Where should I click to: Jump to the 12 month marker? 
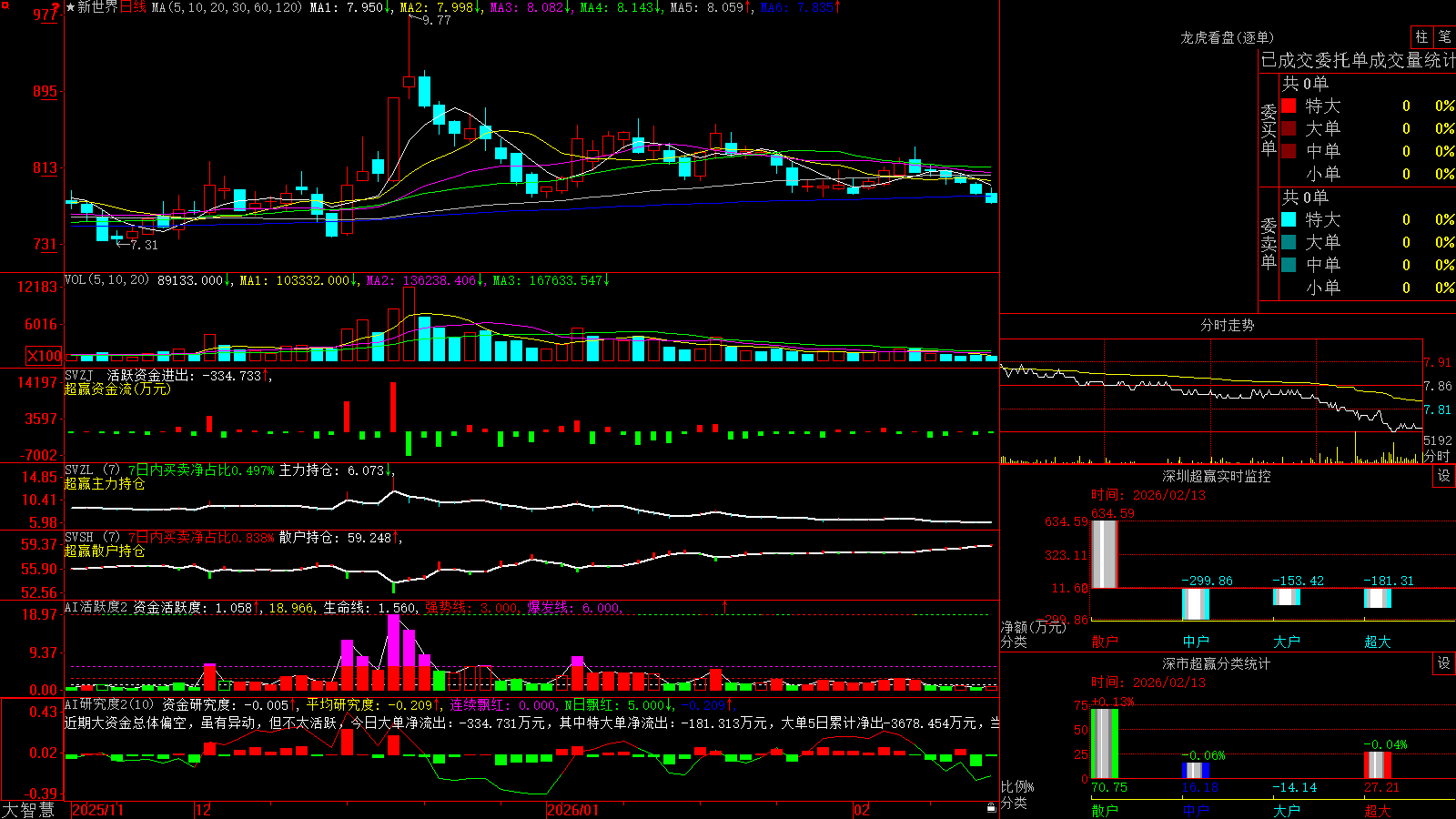point(204,810)
